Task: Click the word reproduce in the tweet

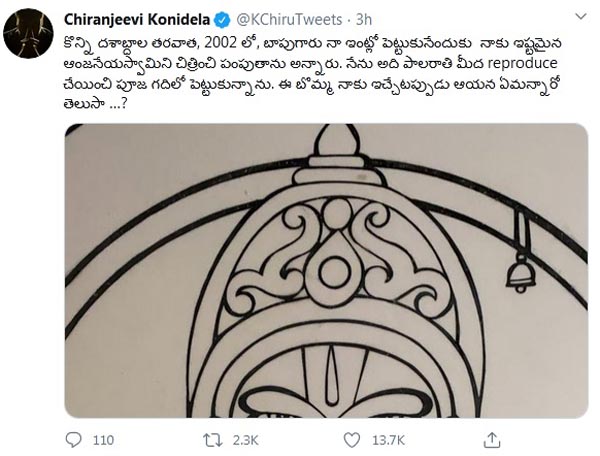Action: (523, 63)
